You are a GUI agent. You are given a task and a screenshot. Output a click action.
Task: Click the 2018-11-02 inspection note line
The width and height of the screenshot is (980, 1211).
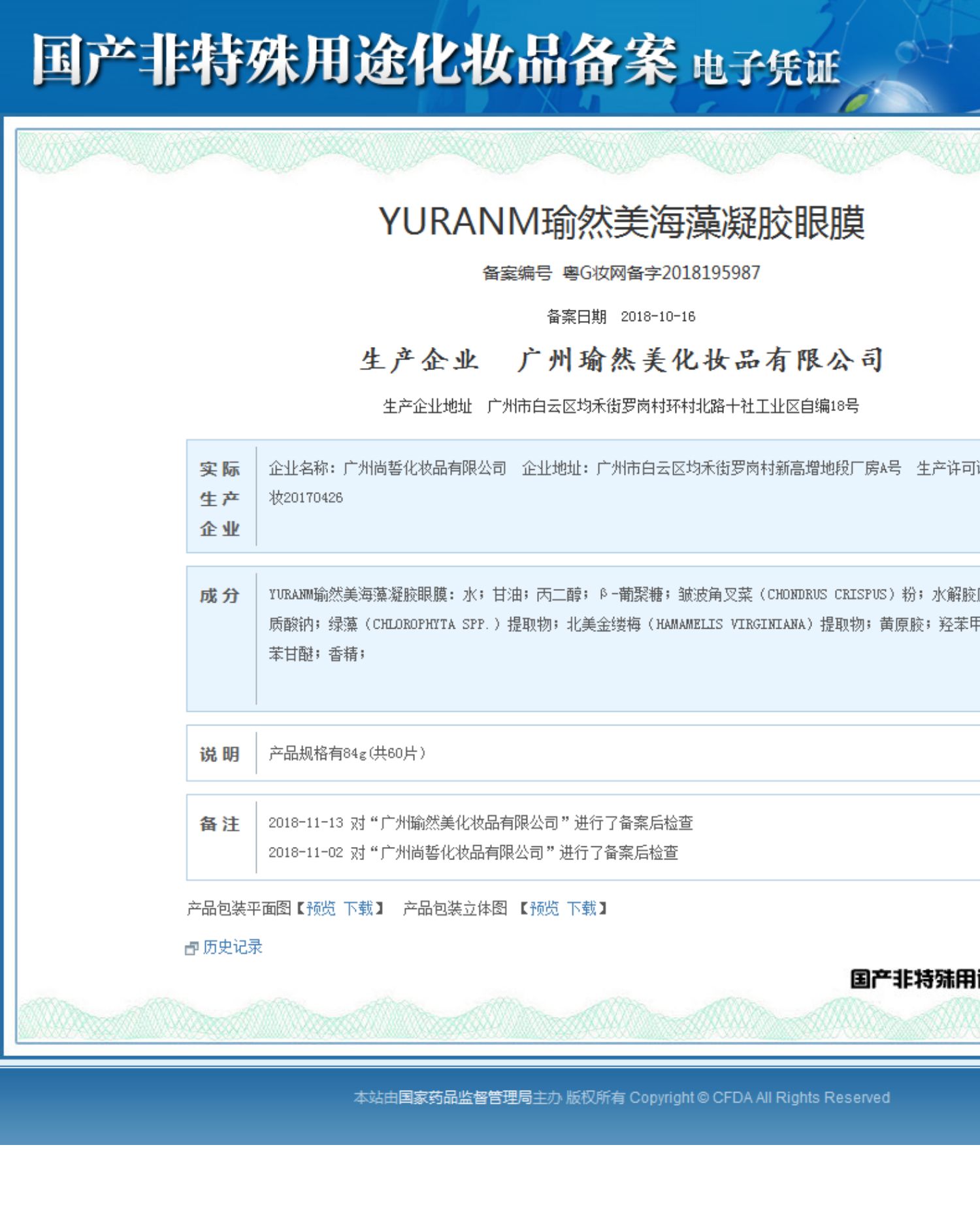pos(474,853)
